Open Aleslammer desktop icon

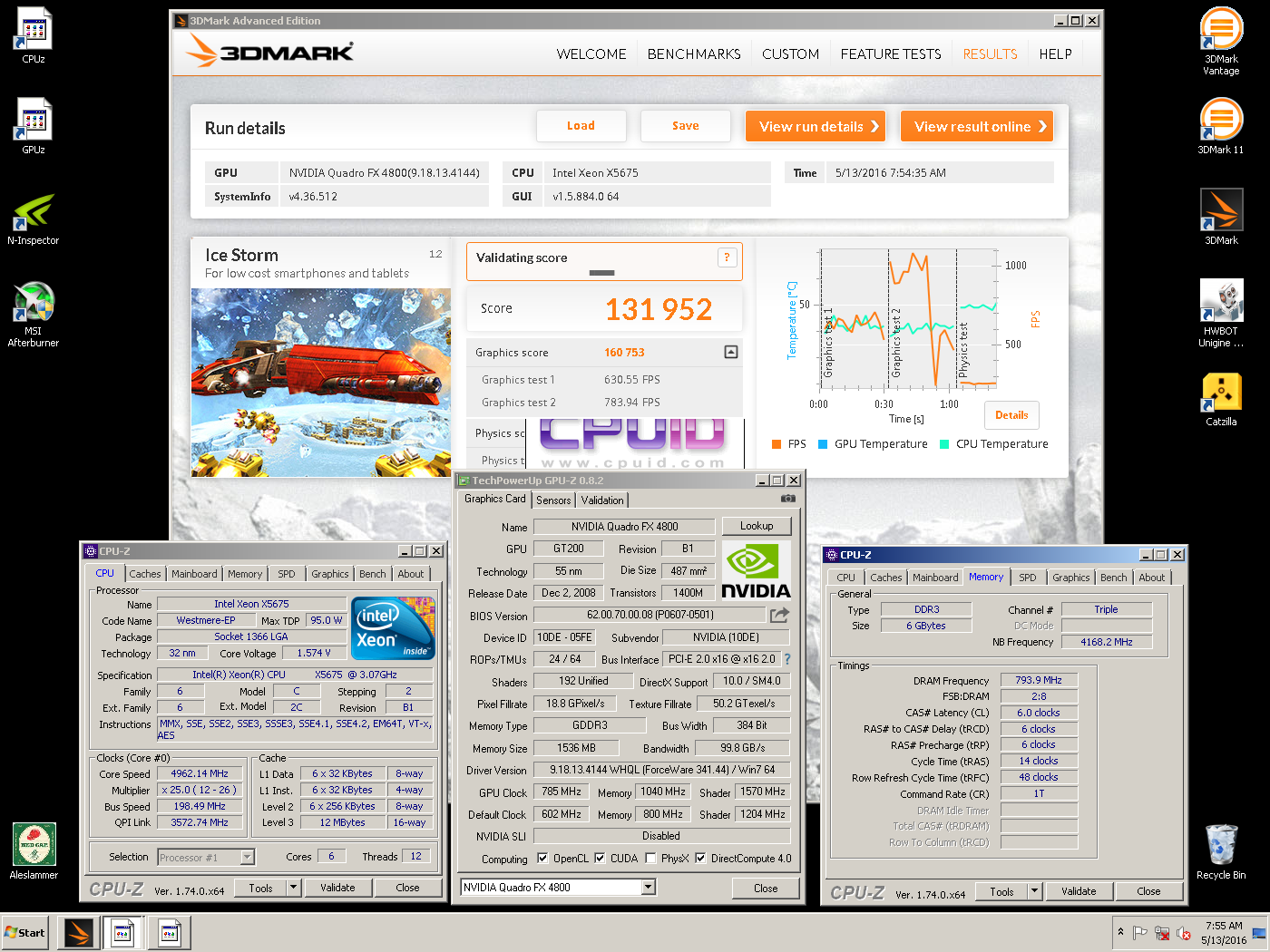[x=34, y=851]
